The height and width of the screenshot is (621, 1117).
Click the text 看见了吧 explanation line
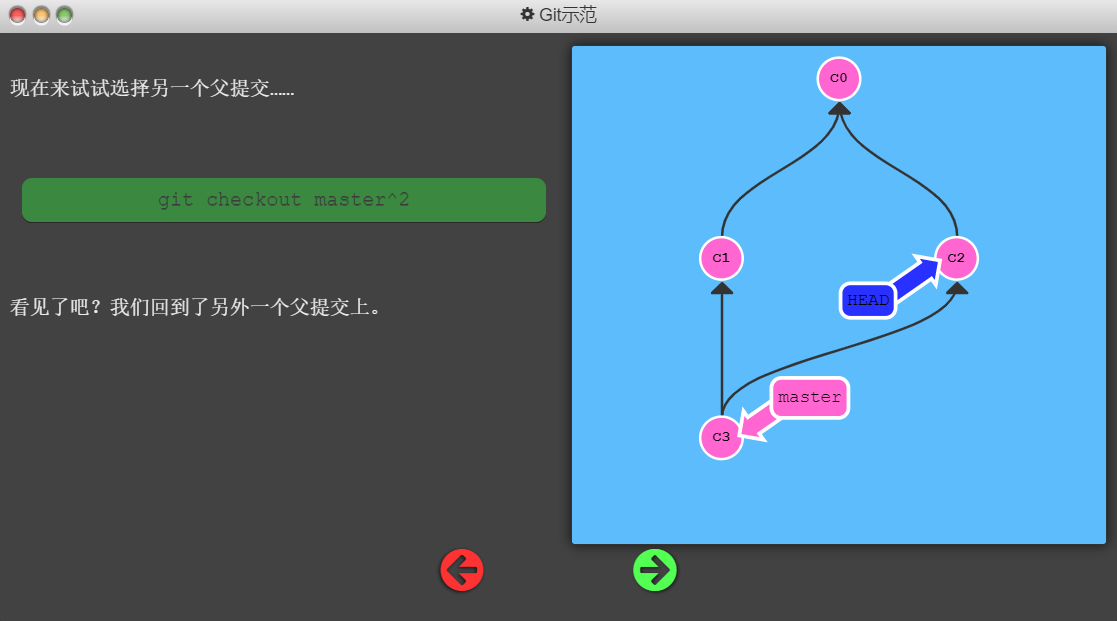(x=196, y=307)
